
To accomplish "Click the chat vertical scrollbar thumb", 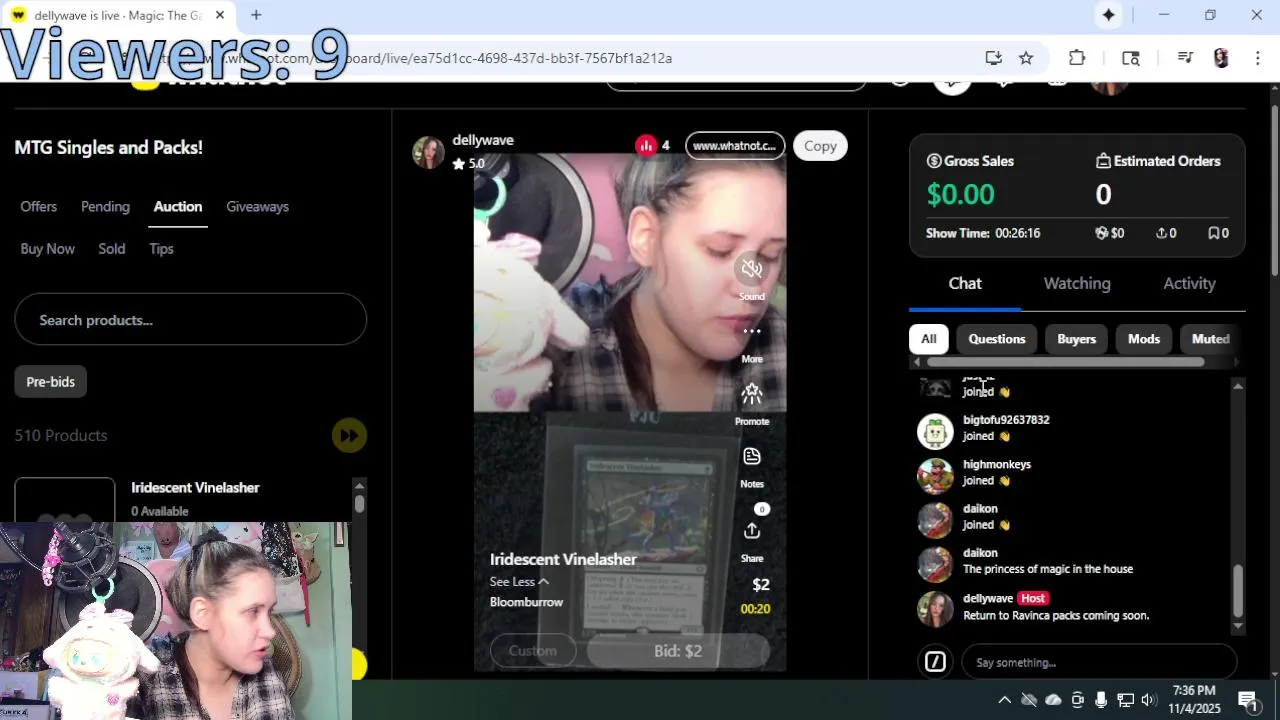I will [x=1238, y=591].
